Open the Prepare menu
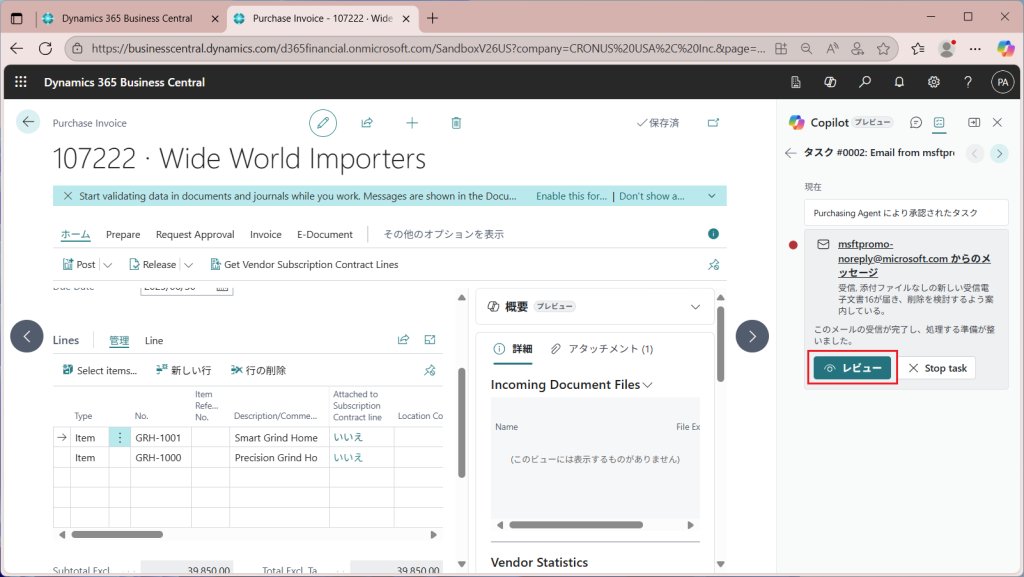The image size is (1024, 577). coord(123,234)
